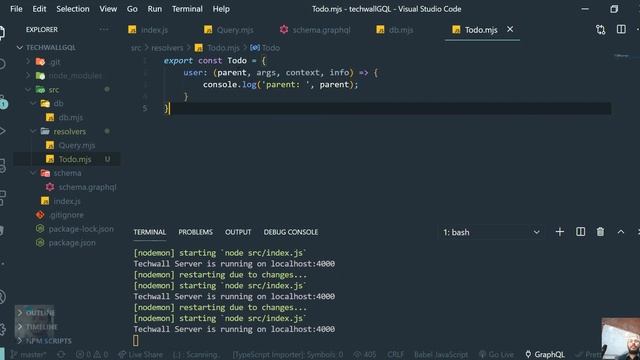Click console.log line in the editor

point(280,84)
